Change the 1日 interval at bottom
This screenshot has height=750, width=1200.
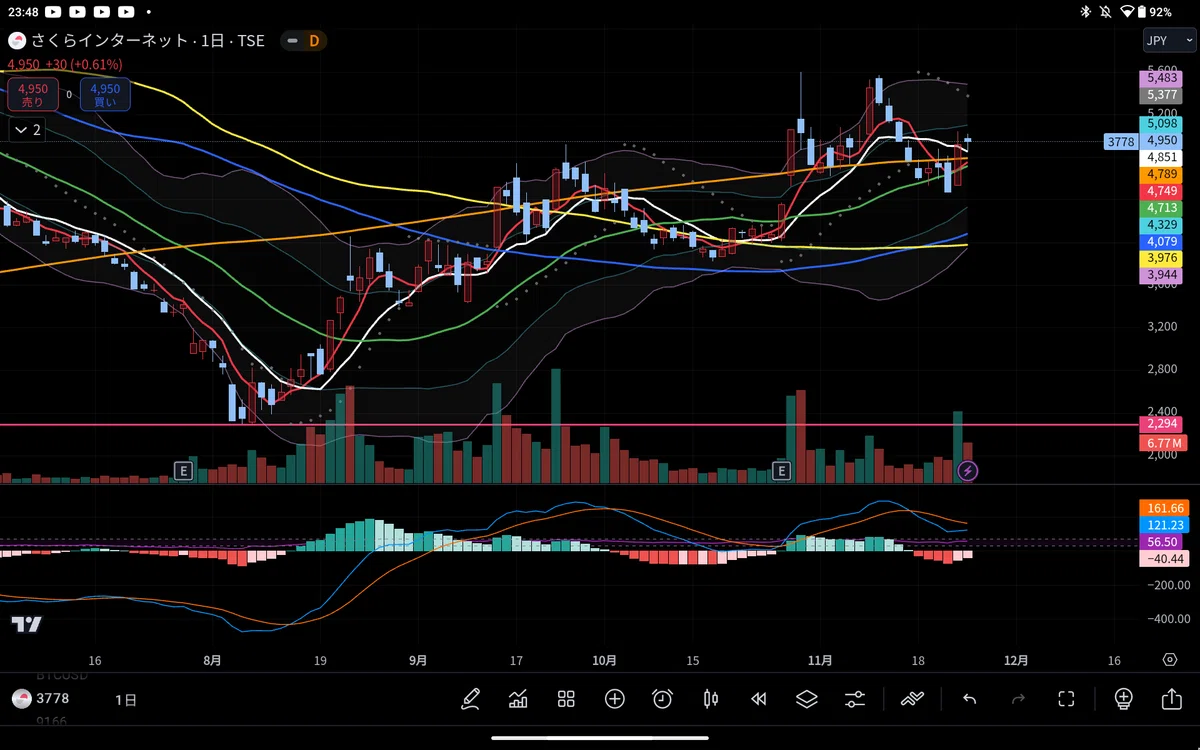coord(126,698)
